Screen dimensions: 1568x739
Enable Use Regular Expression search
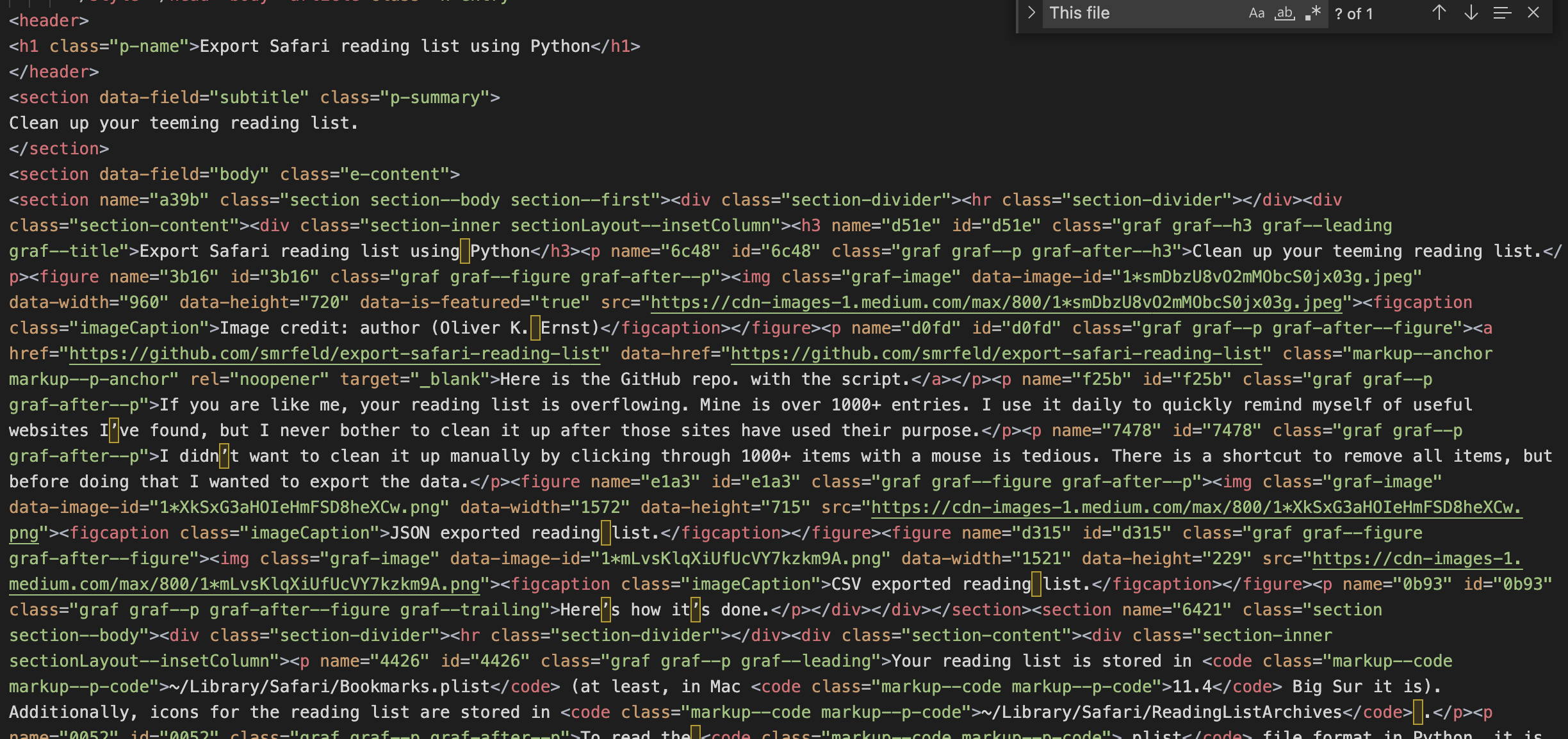point(1312,13)
